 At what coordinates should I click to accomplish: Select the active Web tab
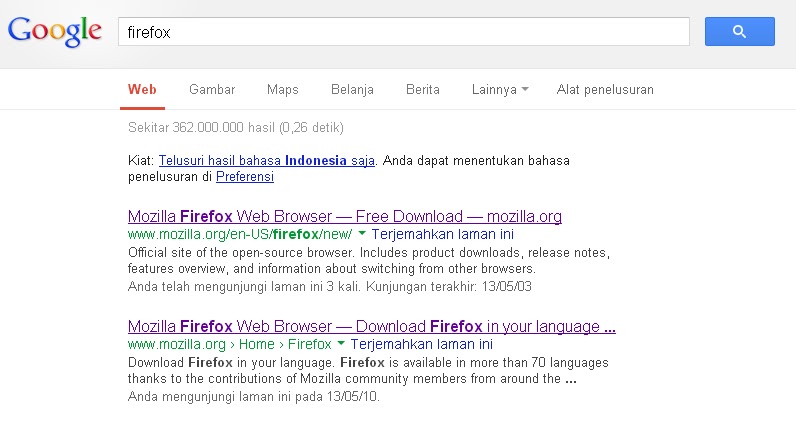[142, 89]
